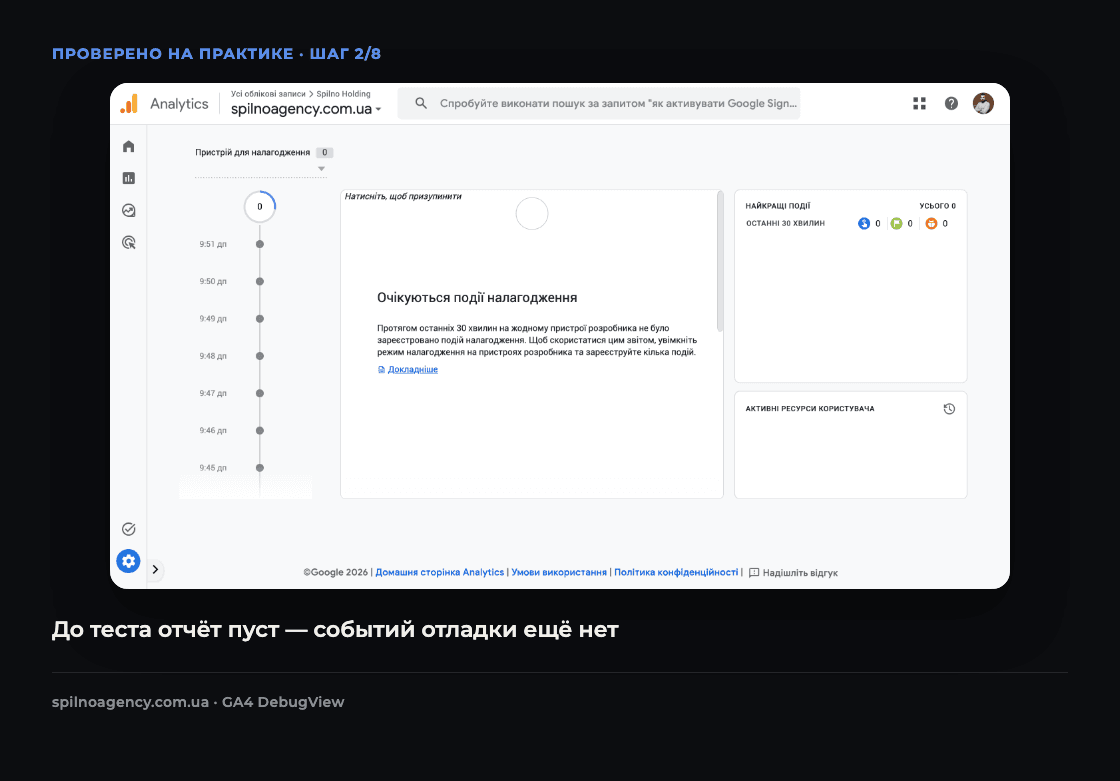The width and height of the screenshot is (1120, 781).
Task: Select the 9:45 дп timeline marker
Action: [x=260, y=468]
